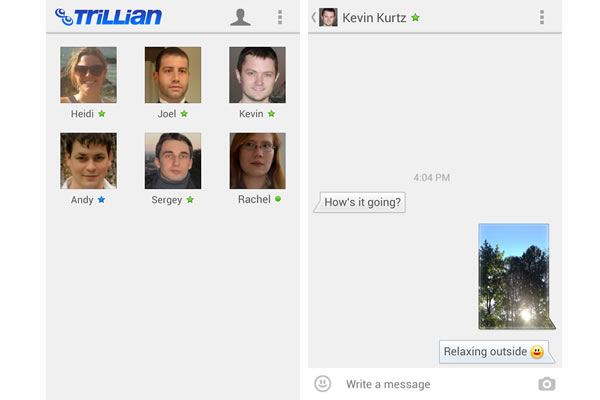Image resolution: width=600 pixels, height=400 pixels.
Task: Open Sergey's contact photo
Action: (x=173, y=161)
